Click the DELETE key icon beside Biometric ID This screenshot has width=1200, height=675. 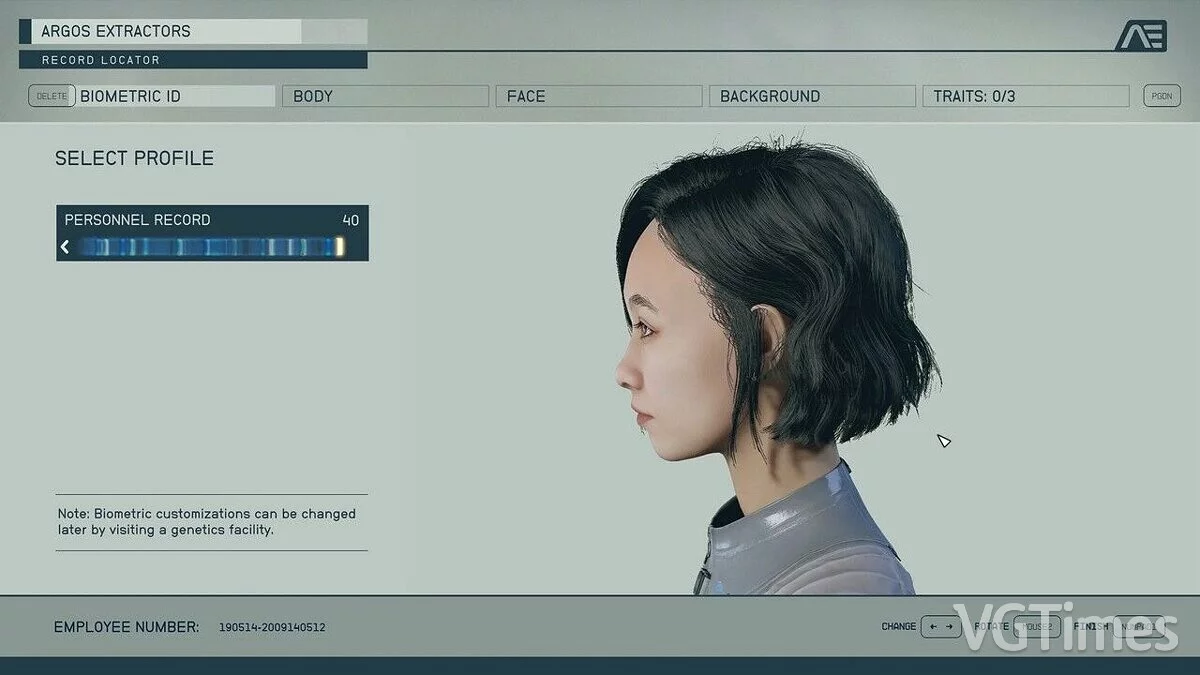[51, 96]
